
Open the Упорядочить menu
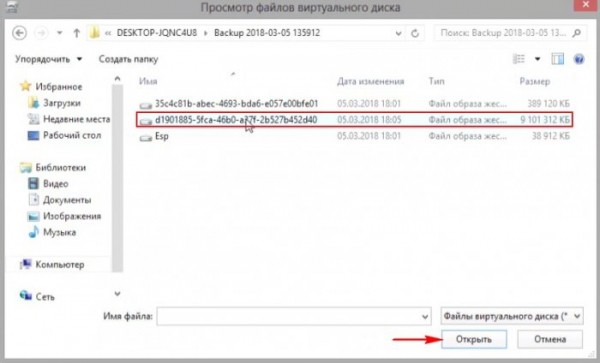[x=48, y=59]
